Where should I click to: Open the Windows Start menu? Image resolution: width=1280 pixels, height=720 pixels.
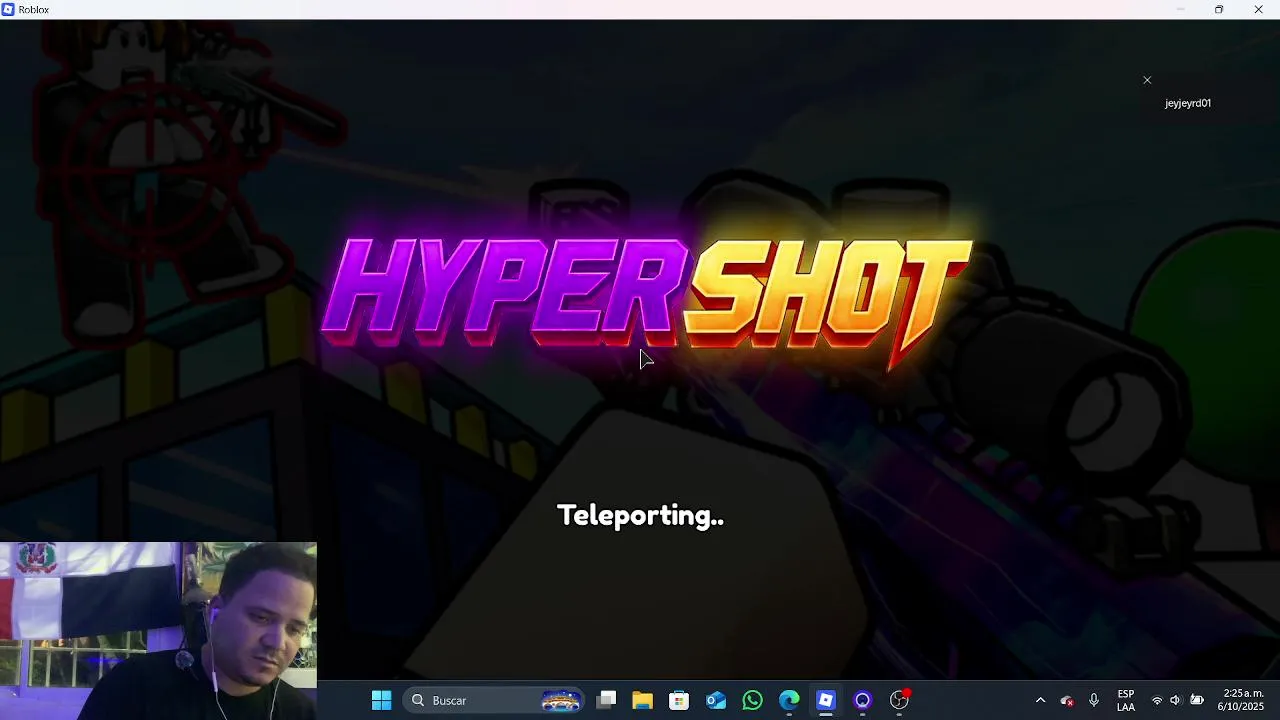tap(381, 700)
